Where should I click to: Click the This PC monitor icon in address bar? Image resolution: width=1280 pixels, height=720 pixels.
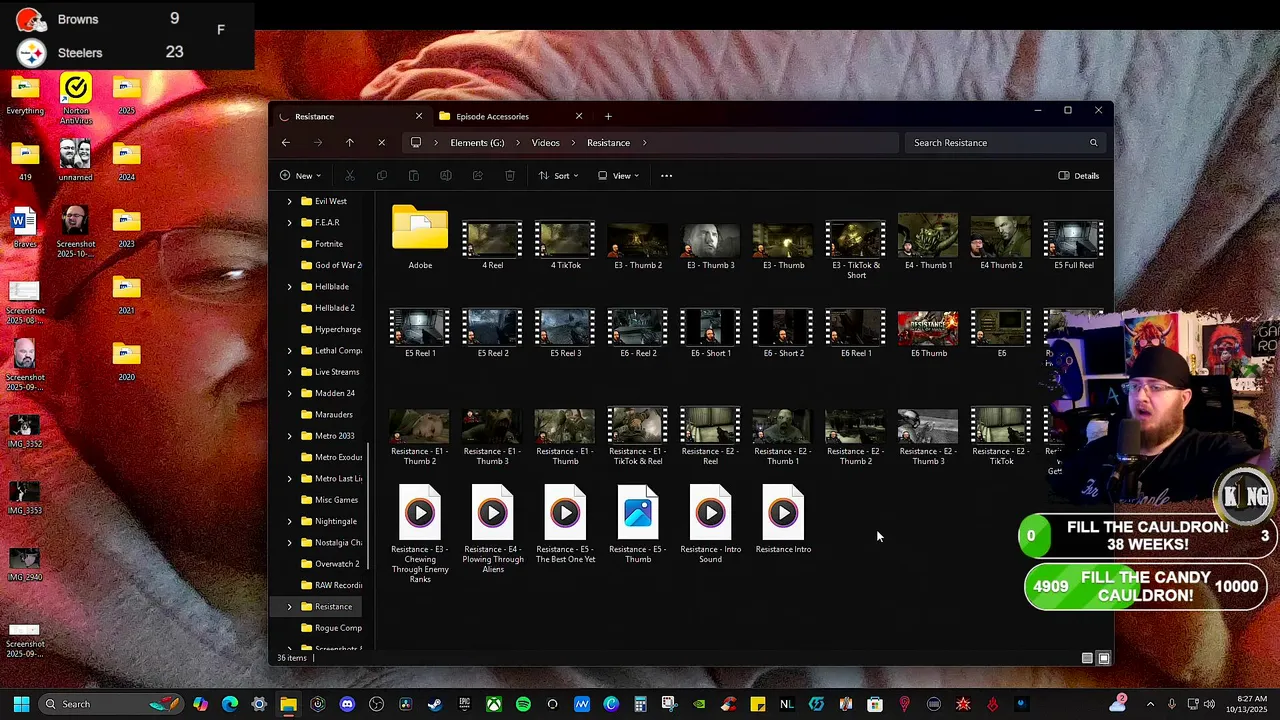coord(416,143)
